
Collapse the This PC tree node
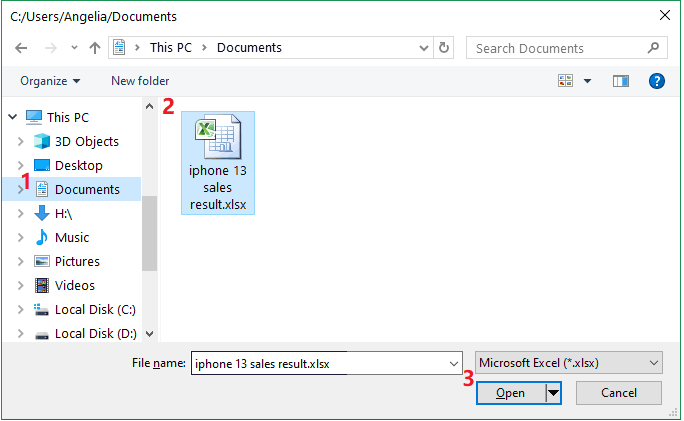click(13, 116)
